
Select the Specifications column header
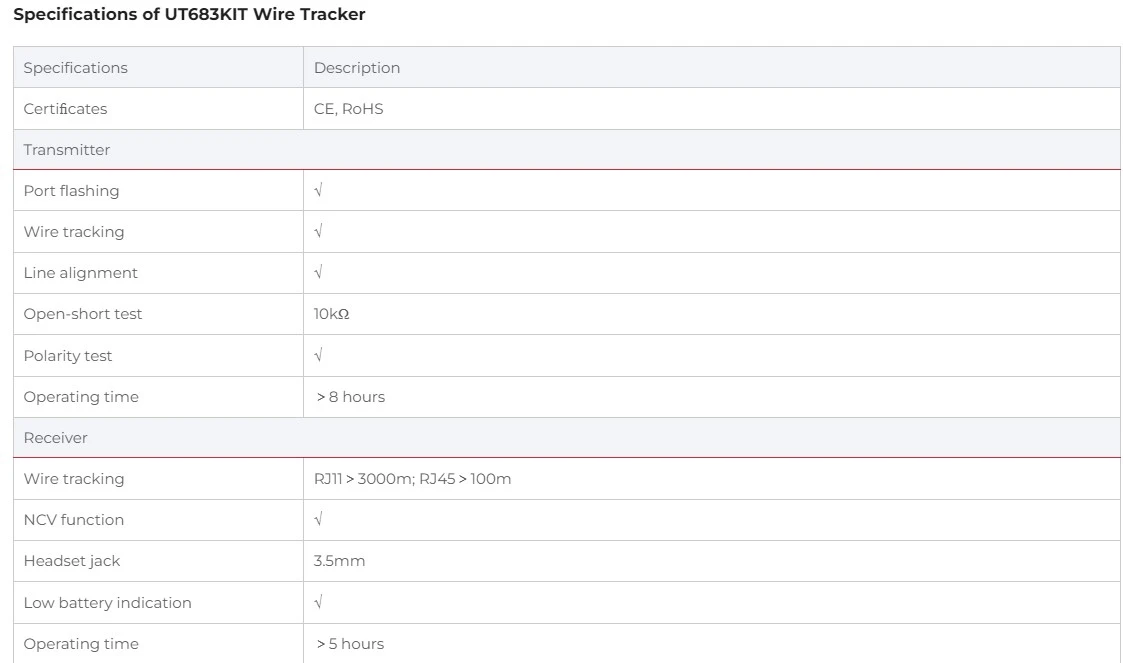tap(76, 68)
